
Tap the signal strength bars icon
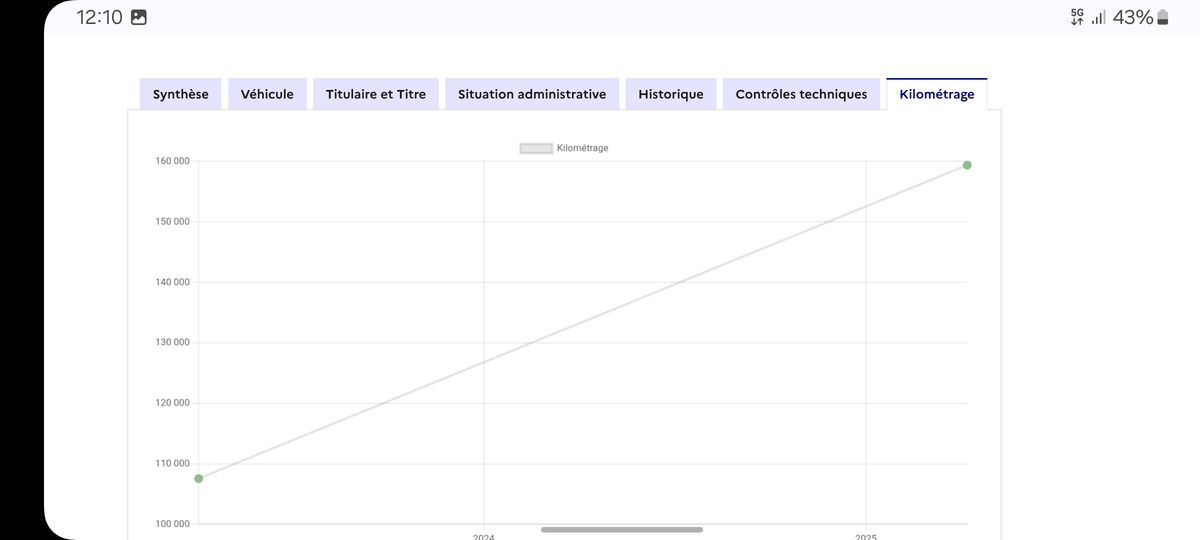click(x=1098, y=17)
